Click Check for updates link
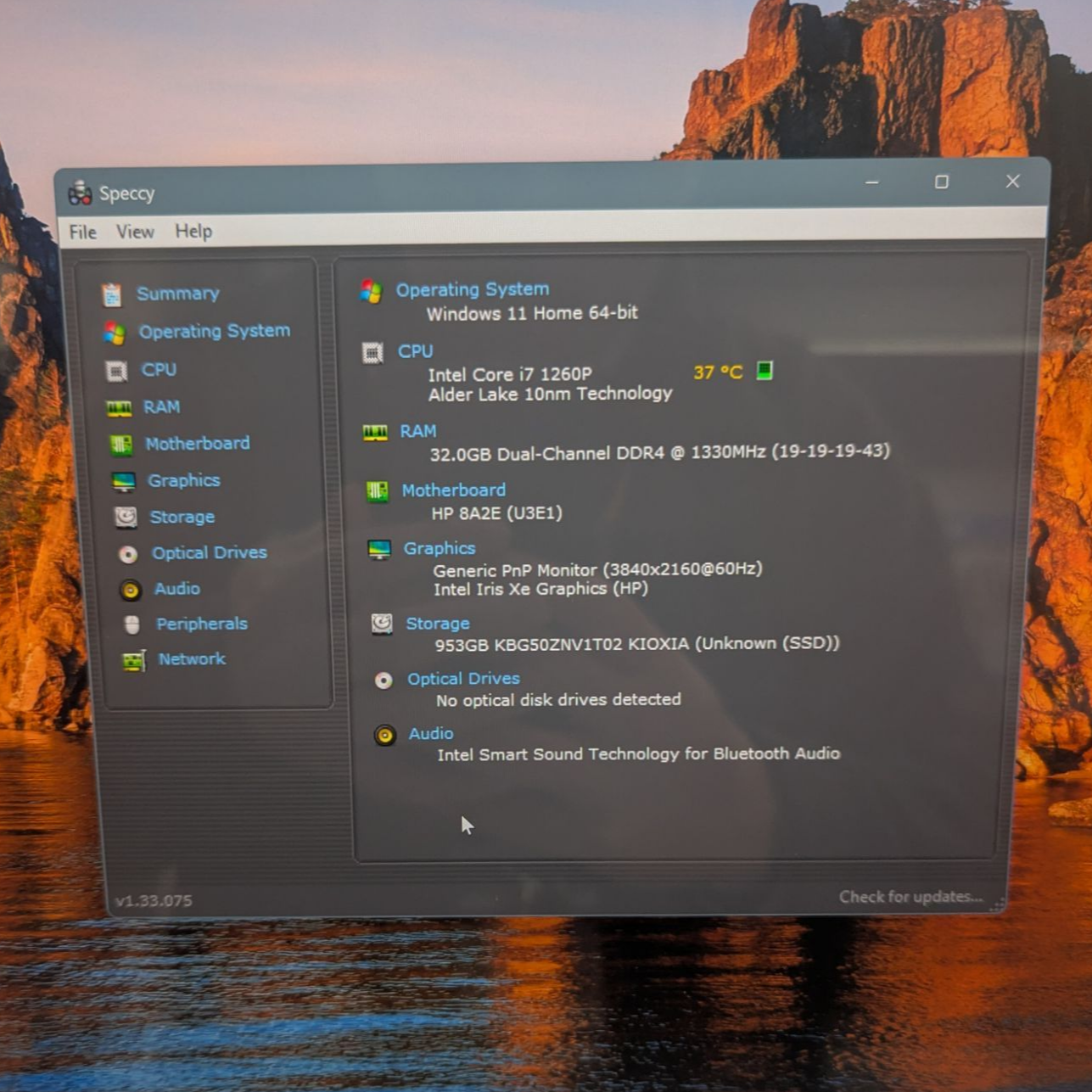 (910, 897)
